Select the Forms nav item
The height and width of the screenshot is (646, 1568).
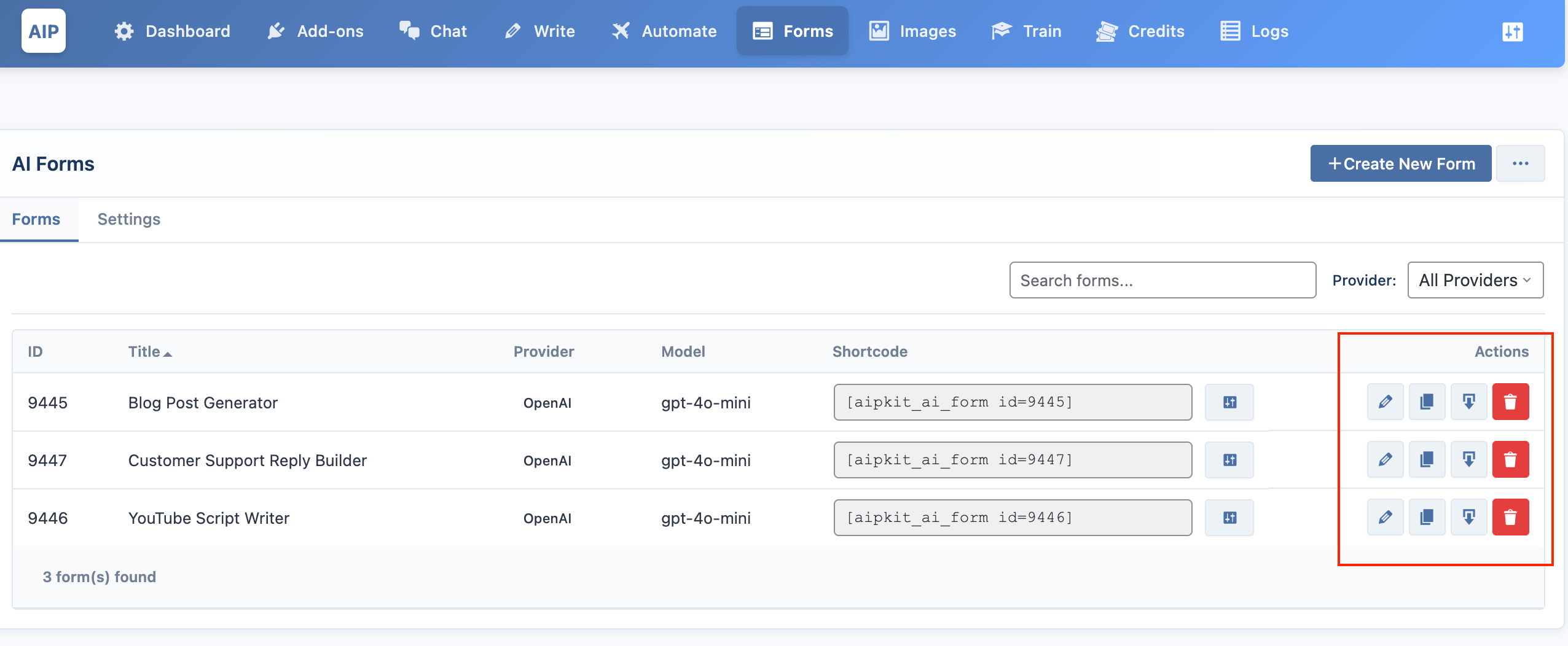point(793,31)
